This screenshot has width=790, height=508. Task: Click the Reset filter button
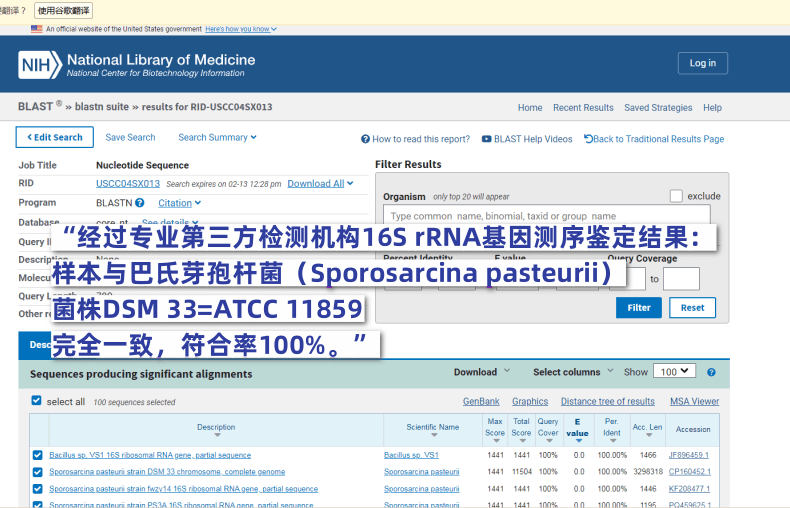(692, 307)
